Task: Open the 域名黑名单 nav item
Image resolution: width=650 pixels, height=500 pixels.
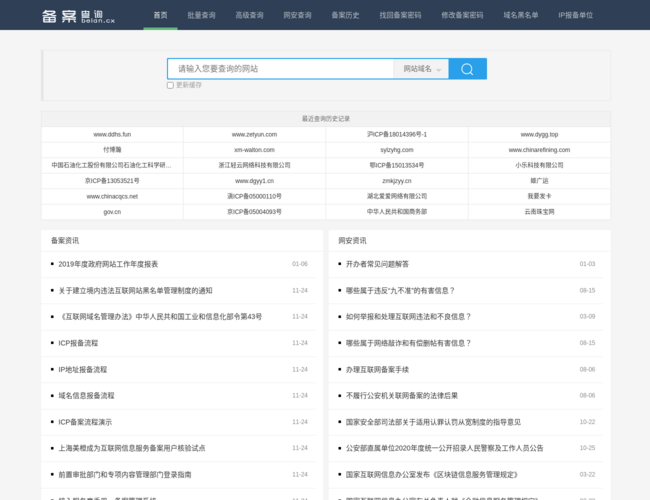Action: click(x=521, y=15)
